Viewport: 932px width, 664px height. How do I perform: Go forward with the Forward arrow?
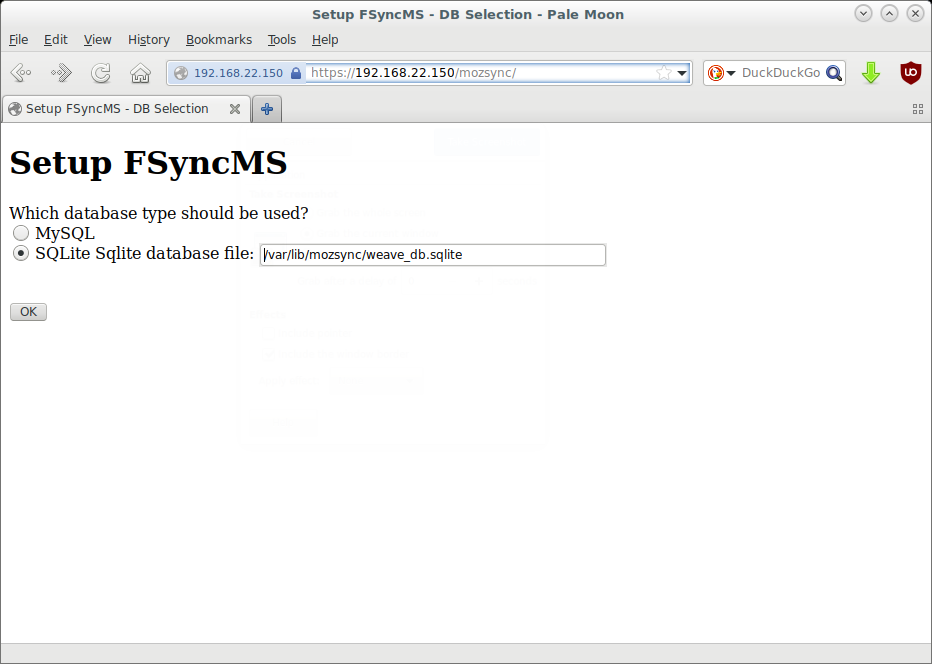[x=61, y=73]
